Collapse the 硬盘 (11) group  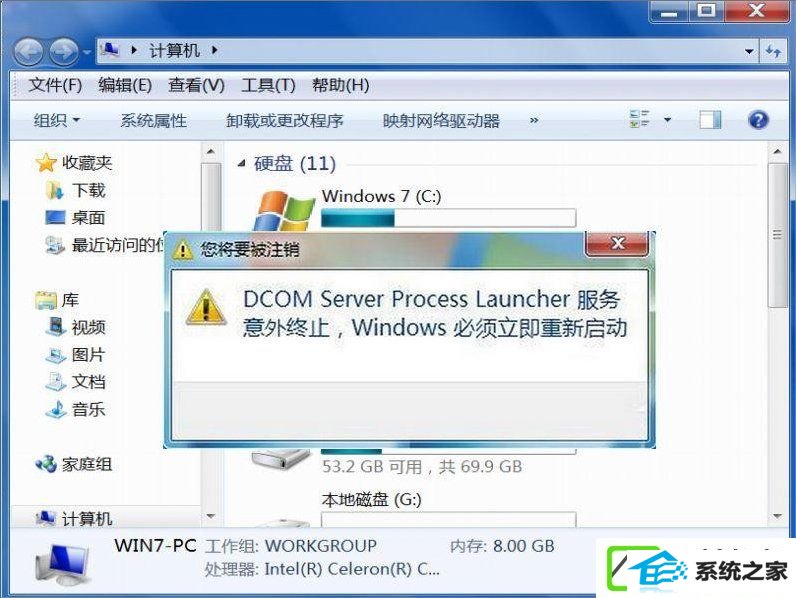point(242,163)
